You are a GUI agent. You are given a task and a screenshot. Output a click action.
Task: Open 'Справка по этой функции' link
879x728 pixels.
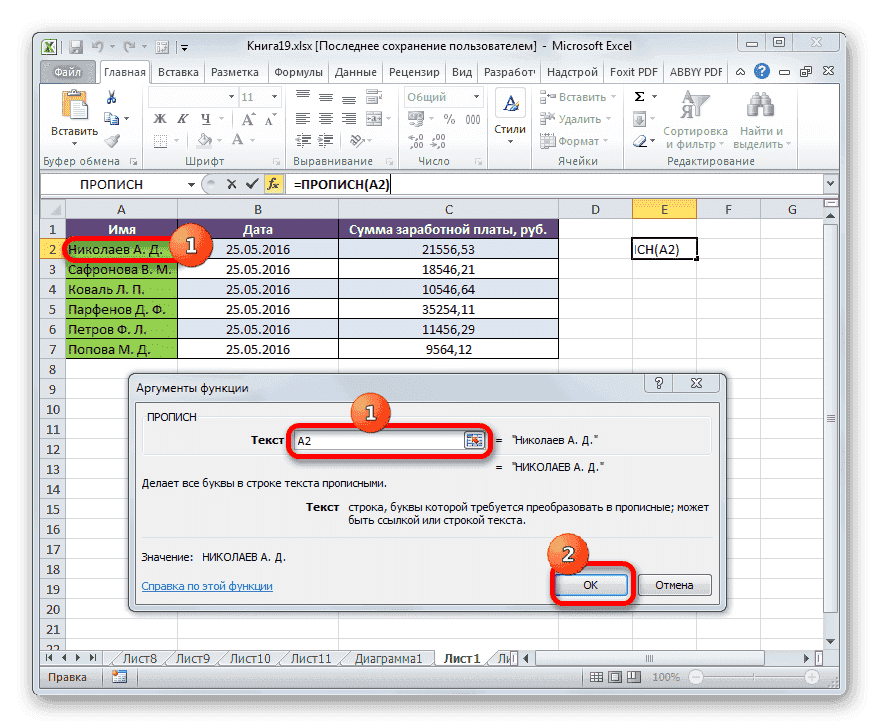(x=207, y=587)
